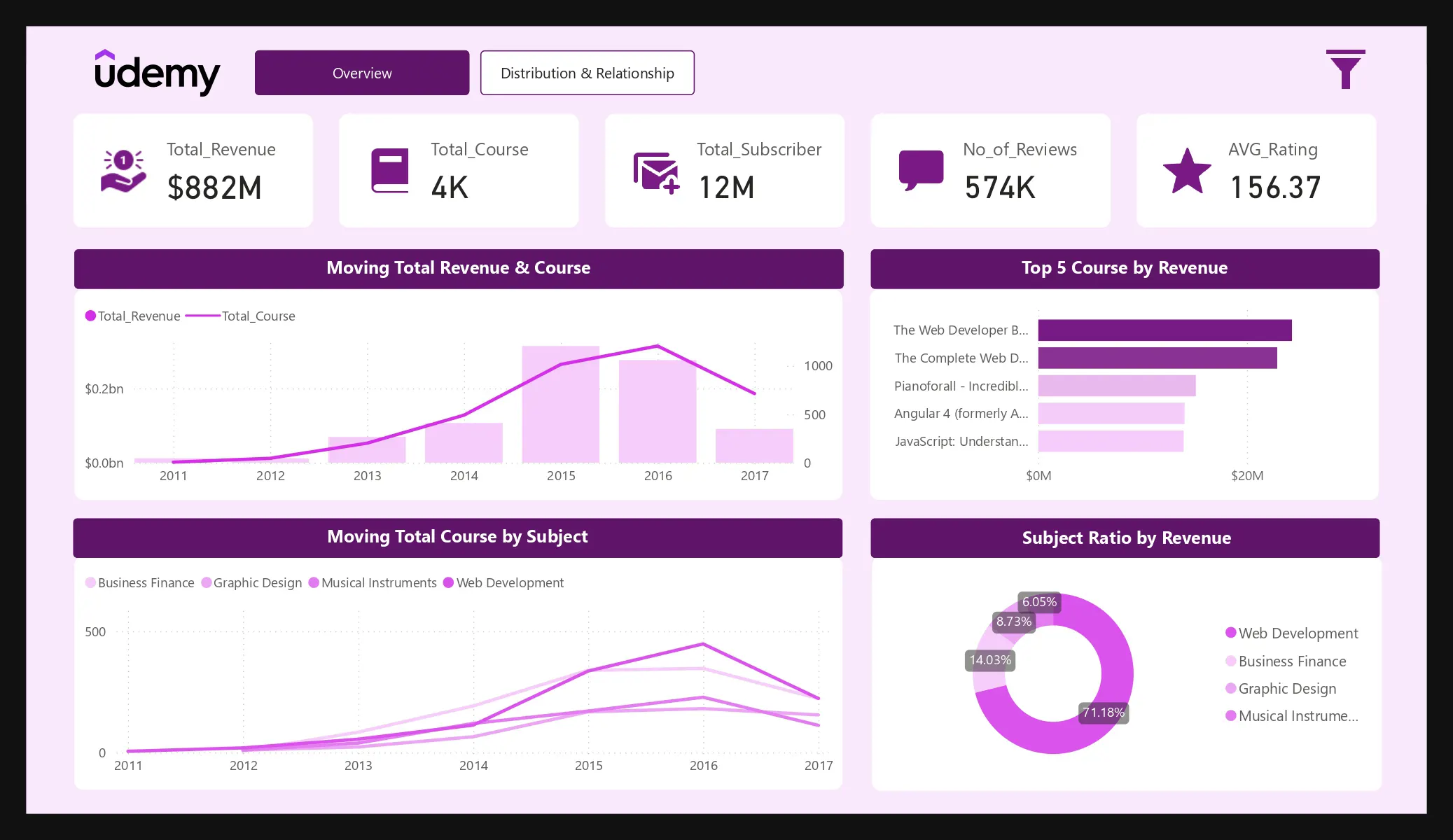Click the Pianoforall revenue bar
The width and height of the screenshot is (1453, 840).
(x=1116, y=386)
